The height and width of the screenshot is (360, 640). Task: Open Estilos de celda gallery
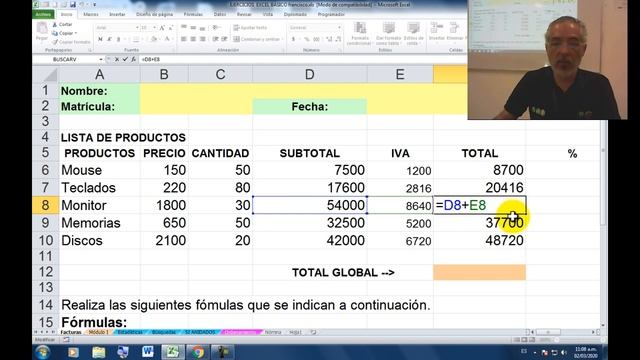pyautogui.click(x=413, y=33)
